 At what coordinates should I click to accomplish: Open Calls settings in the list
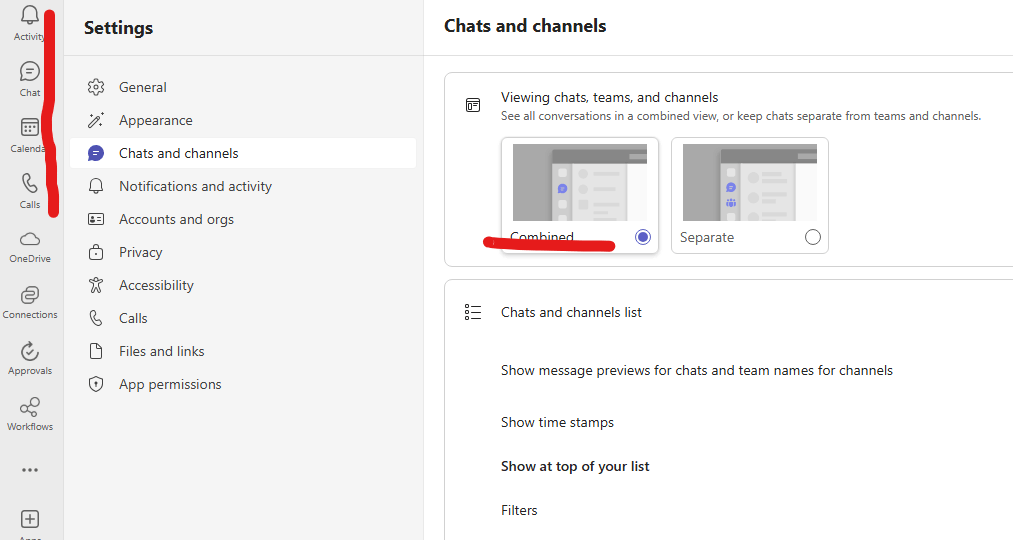(x=243, y=318)
